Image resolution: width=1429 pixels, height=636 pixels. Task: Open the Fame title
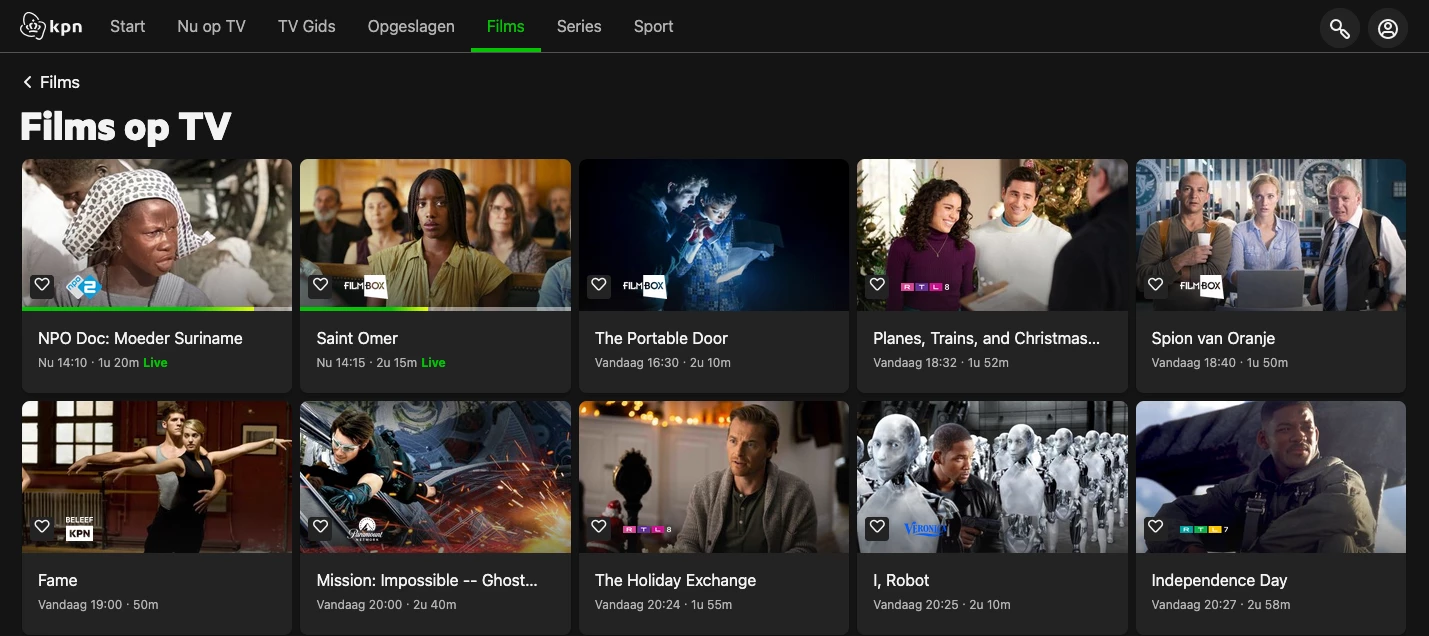click(x=58, y=580)
